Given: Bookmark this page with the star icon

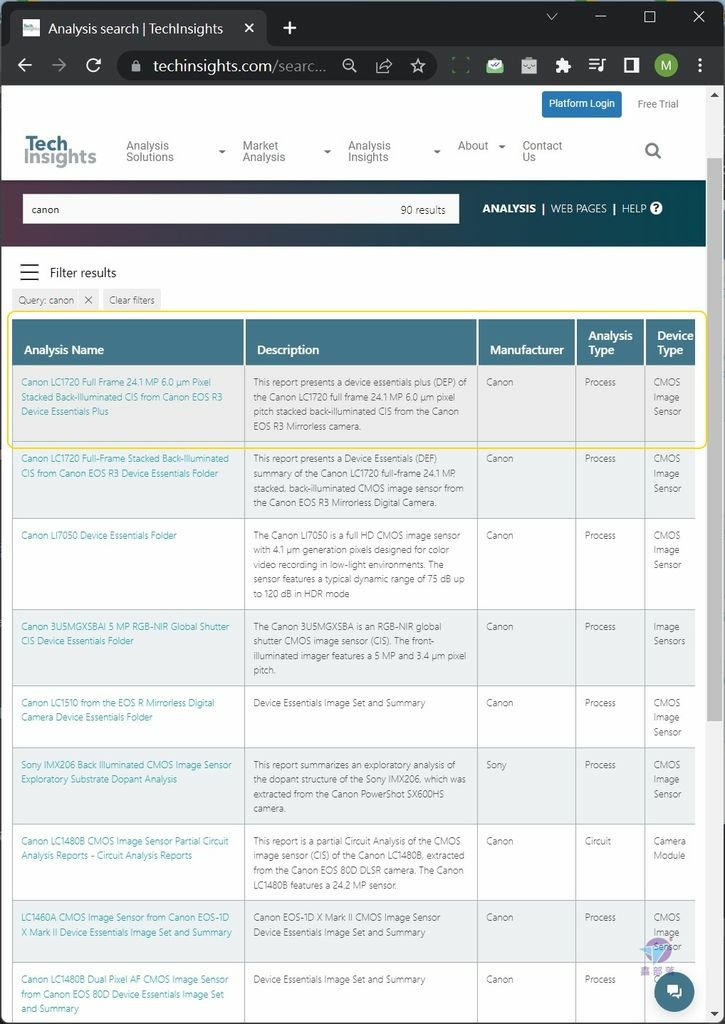Looking at the screenshot, I should [418, 65].
